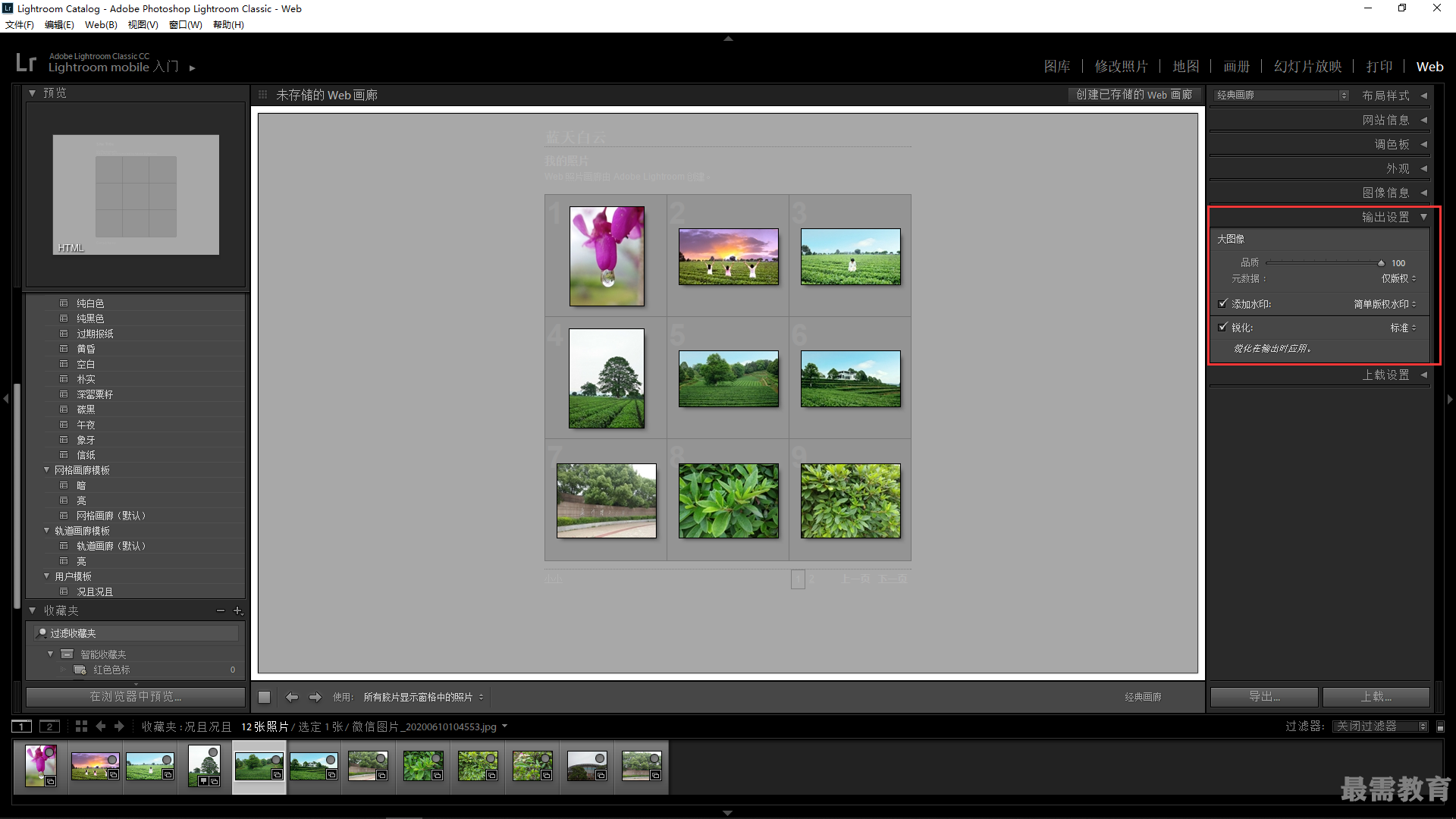The height and width of the screenshot is (819, 1456).
Task: Click the grip icon beside 未存储的 Web 画廊
Action: 263,95
